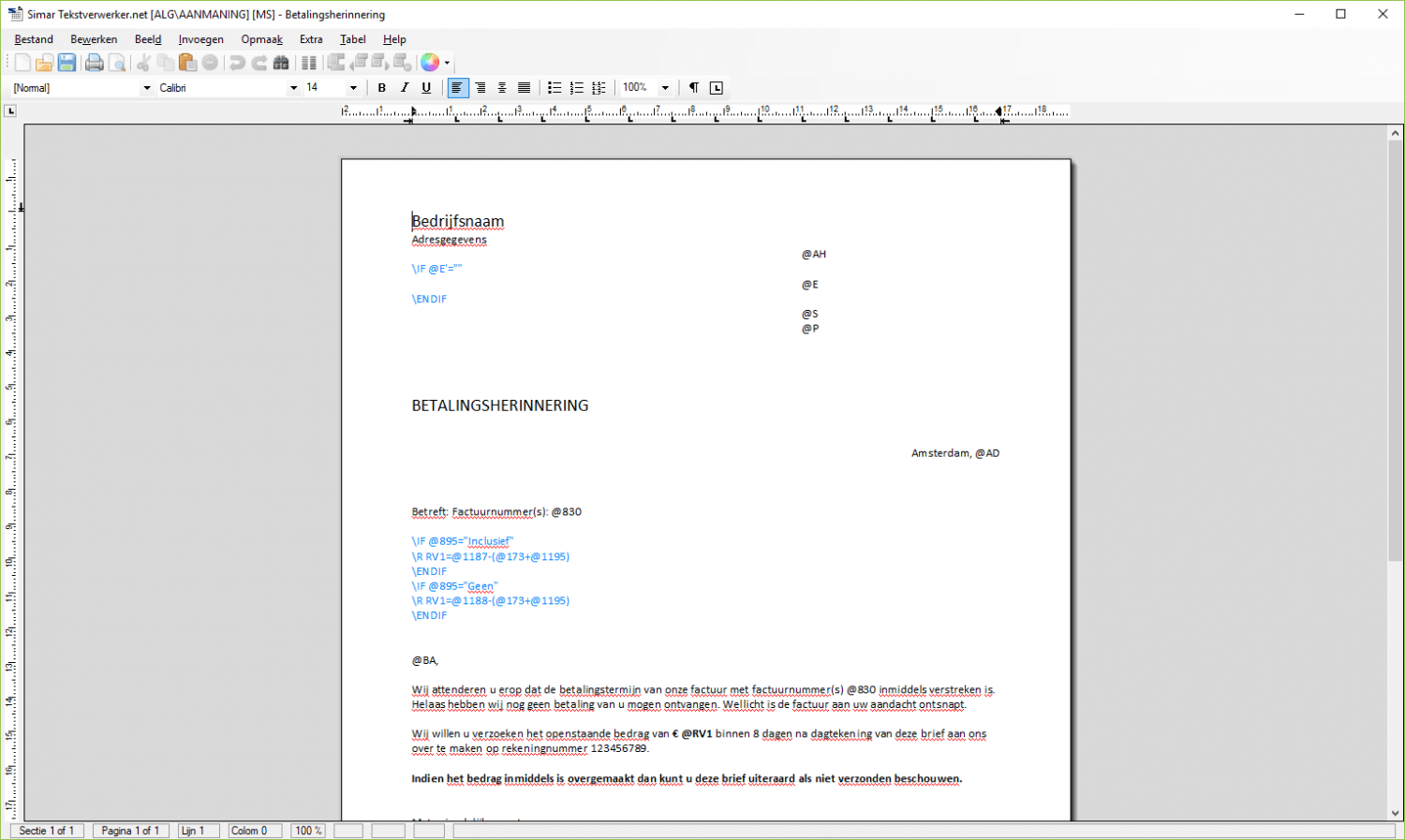Click the Save document icon
The image size is (1405, 840).
[67, 63]
